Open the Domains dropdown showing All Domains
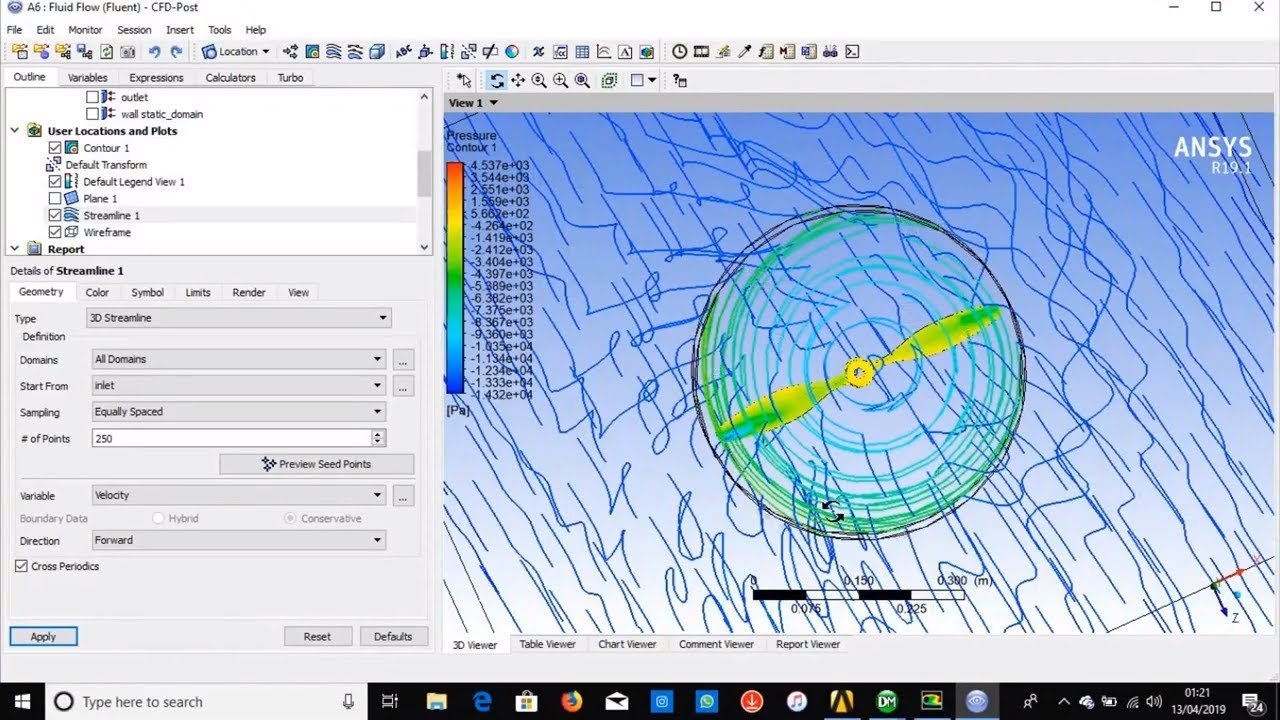Viewport: 1280px width, 720px height. coord(238,359)
